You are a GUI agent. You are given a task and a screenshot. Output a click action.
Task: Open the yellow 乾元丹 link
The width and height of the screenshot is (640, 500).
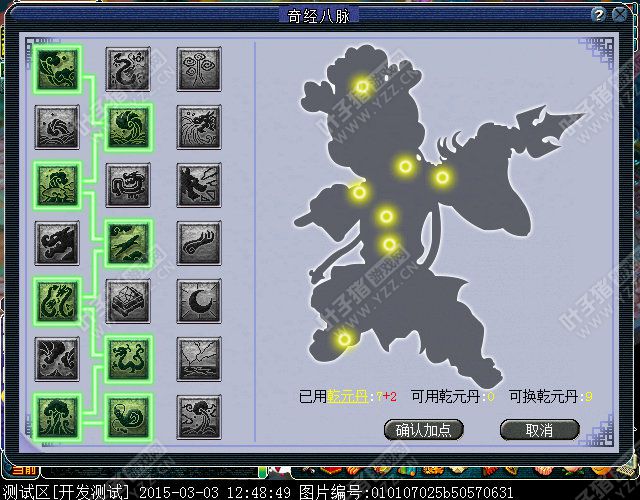pos(348,396)
